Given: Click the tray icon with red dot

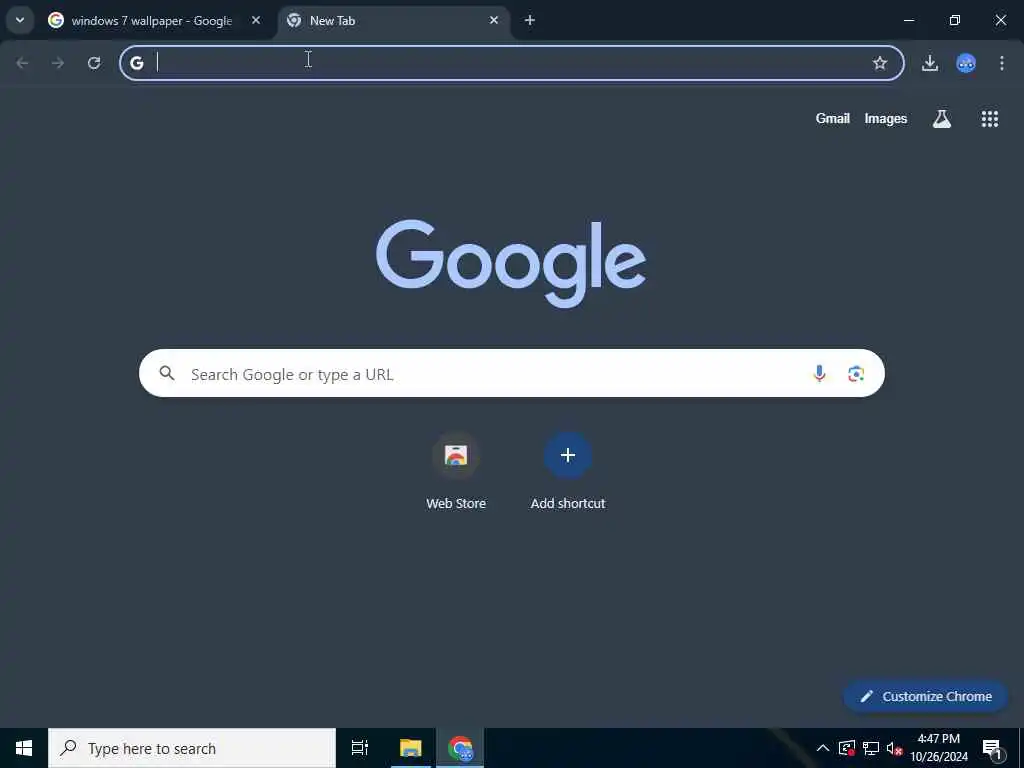Looking at the screenshot, I should point(847,748).
